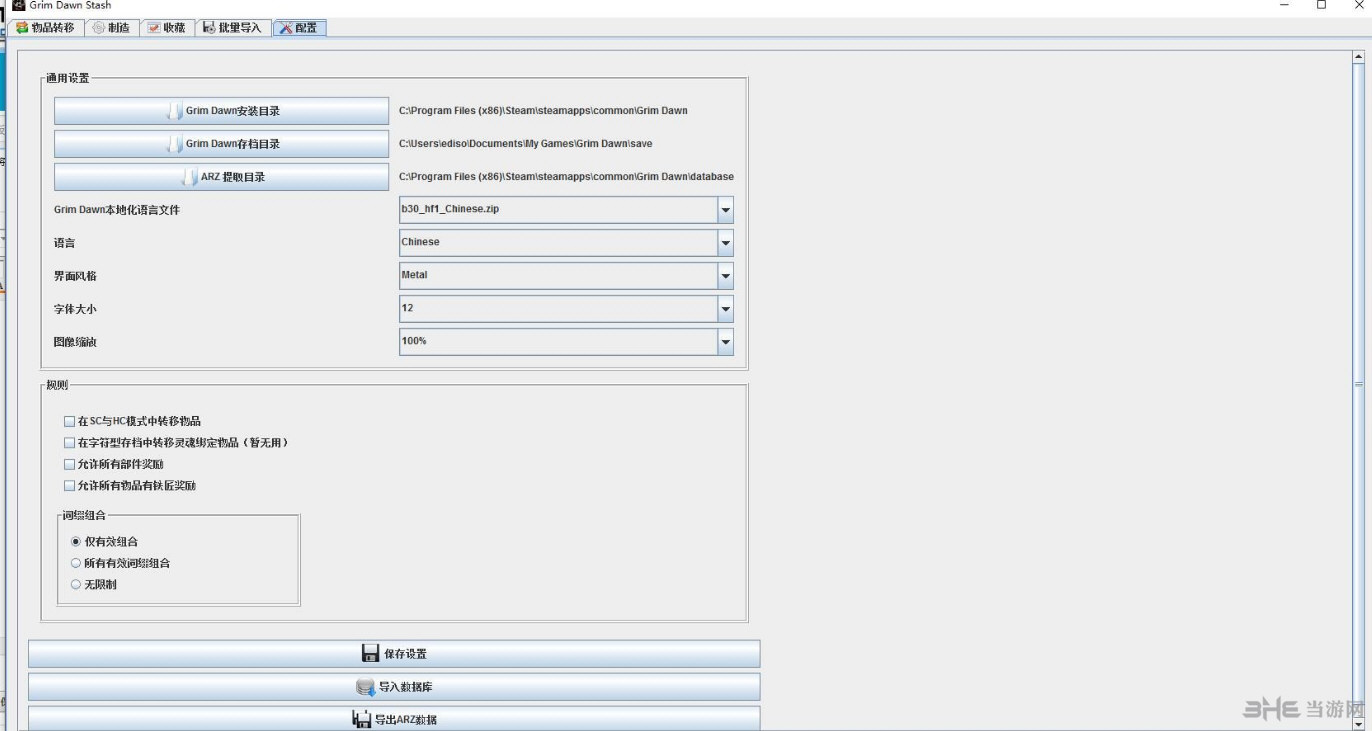
Task: Select the 仅有效组合 radio button
Action: click(76, 542)
